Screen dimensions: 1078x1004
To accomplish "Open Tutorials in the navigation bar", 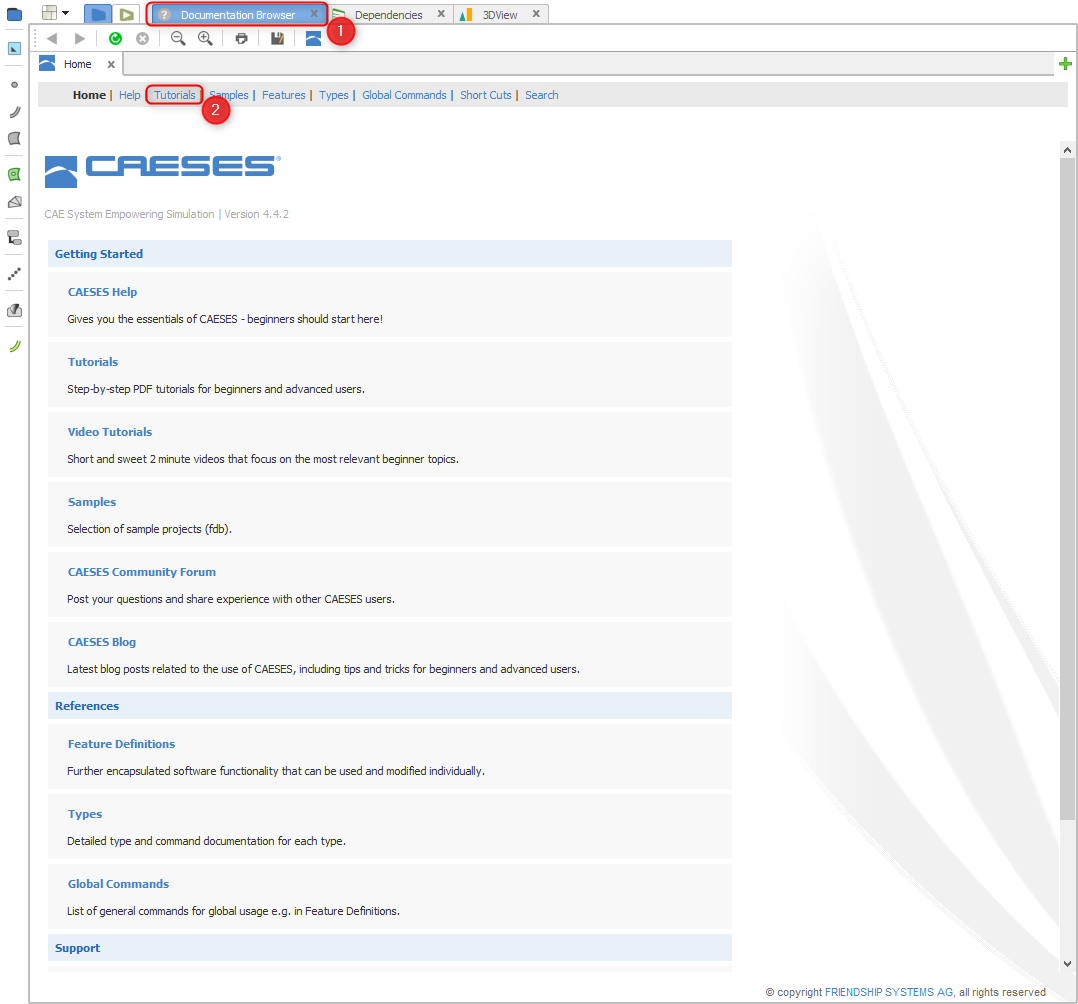I will (175, 95).
